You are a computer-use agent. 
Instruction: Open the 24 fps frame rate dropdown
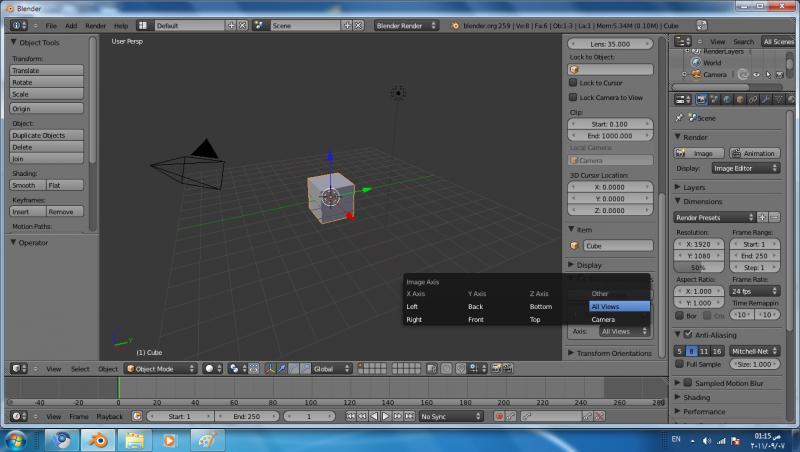[x=755, y=291]
